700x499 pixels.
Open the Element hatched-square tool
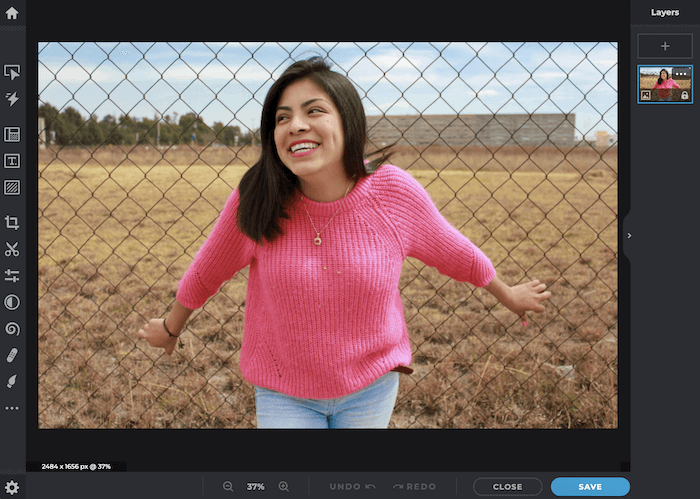pos(12,187)
